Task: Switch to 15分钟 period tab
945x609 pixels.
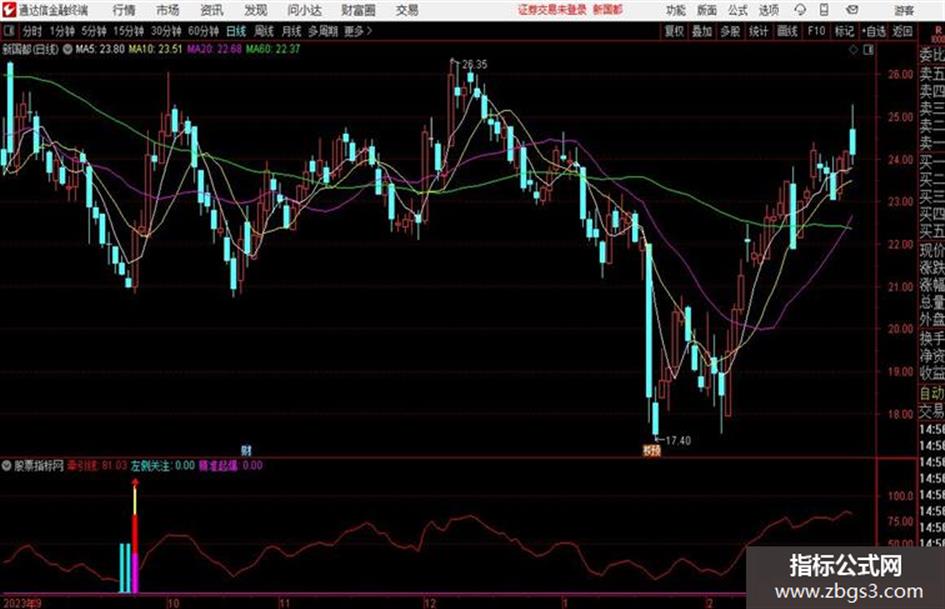Action: point(128,31)
